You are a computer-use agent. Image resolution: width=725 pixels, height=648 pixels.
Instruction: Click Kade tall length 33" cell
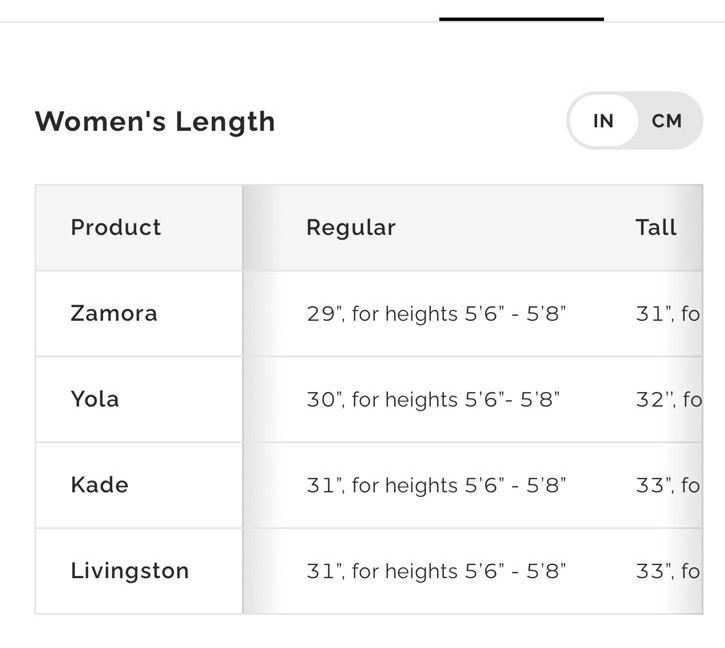669,485
